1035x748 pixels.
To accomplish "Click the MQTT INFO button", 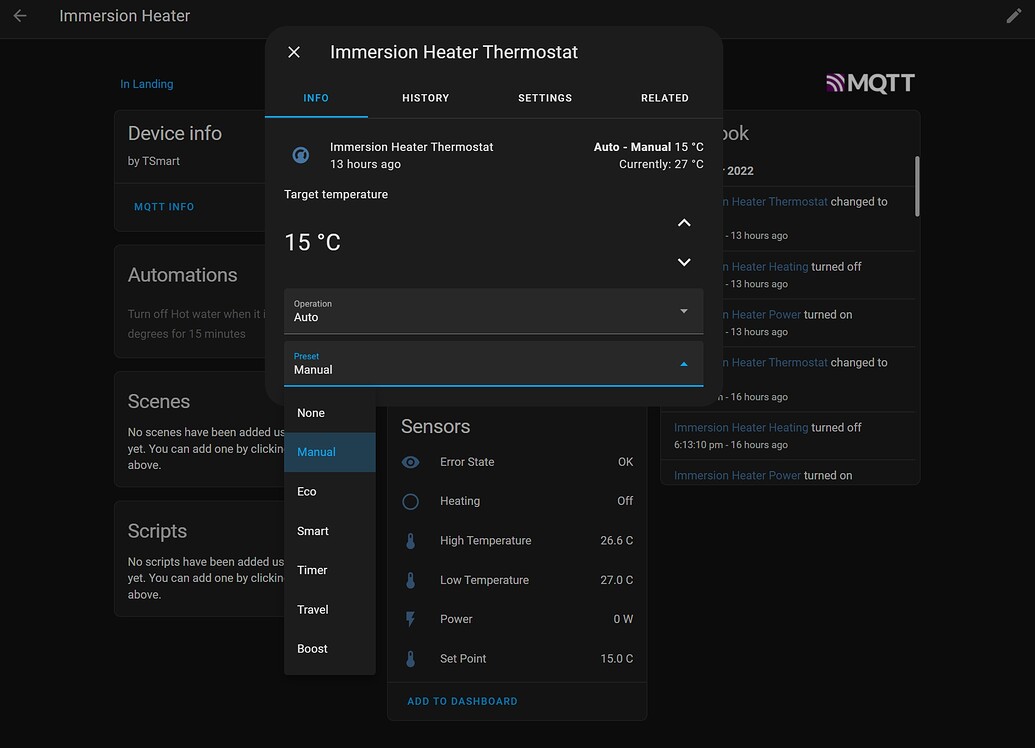I will point(164,207).
